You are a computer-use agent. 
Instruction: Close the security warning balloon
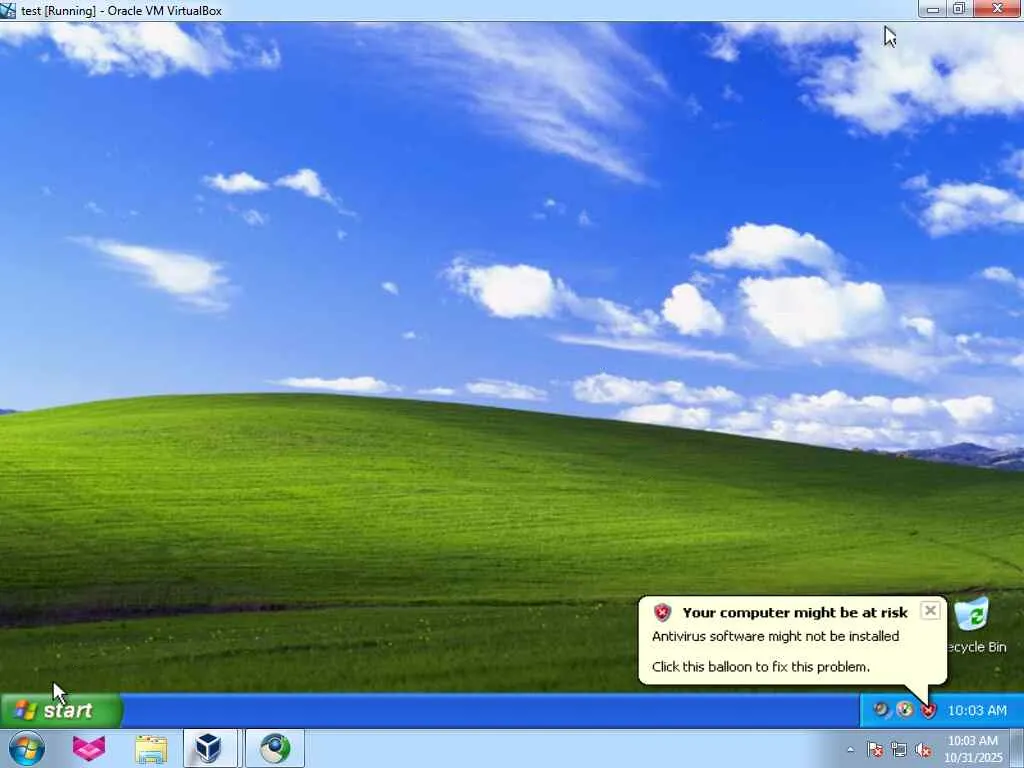[x=930, y=611]
